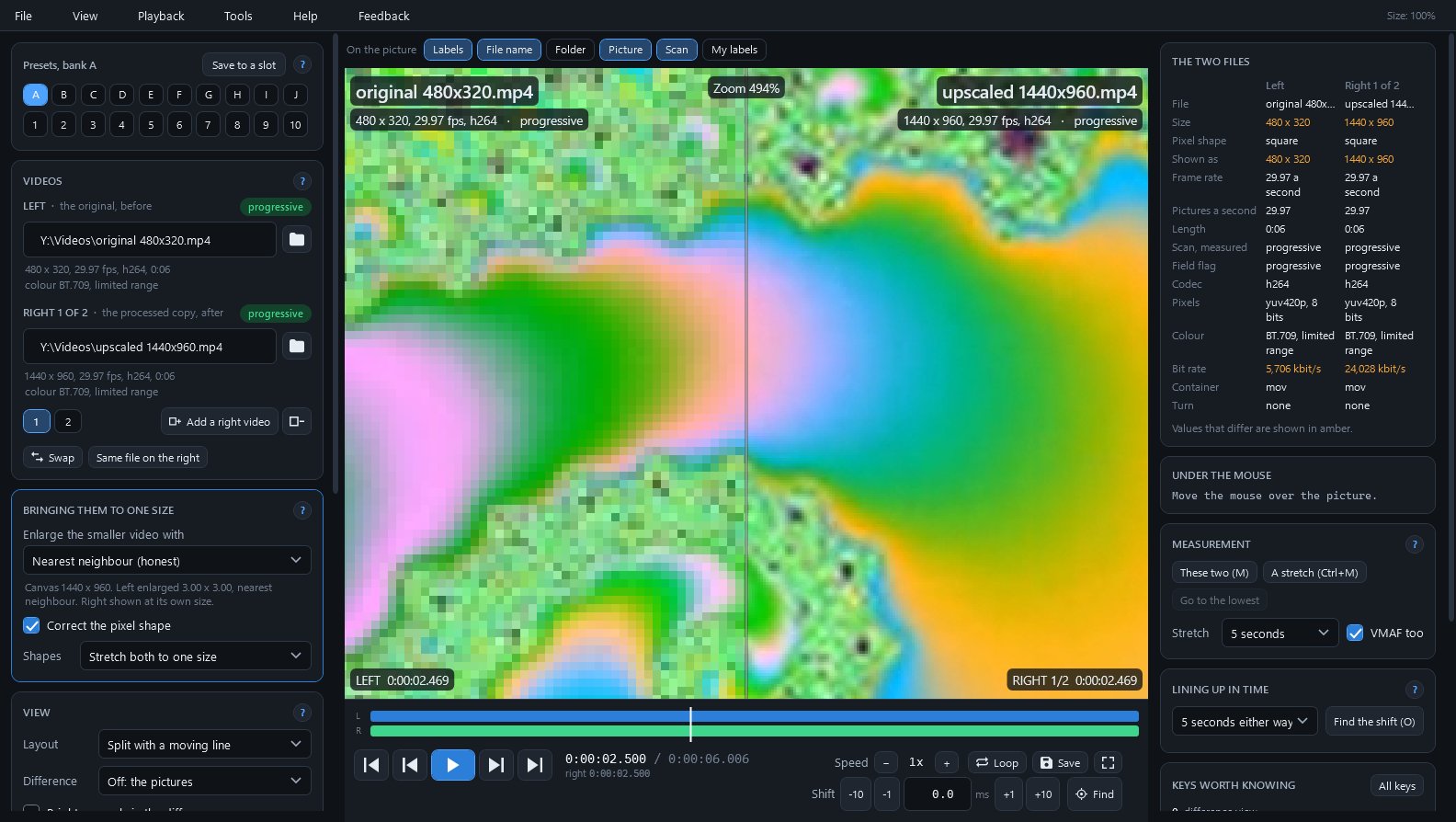Open the Shapes dropdown

(x=196, y=656)
